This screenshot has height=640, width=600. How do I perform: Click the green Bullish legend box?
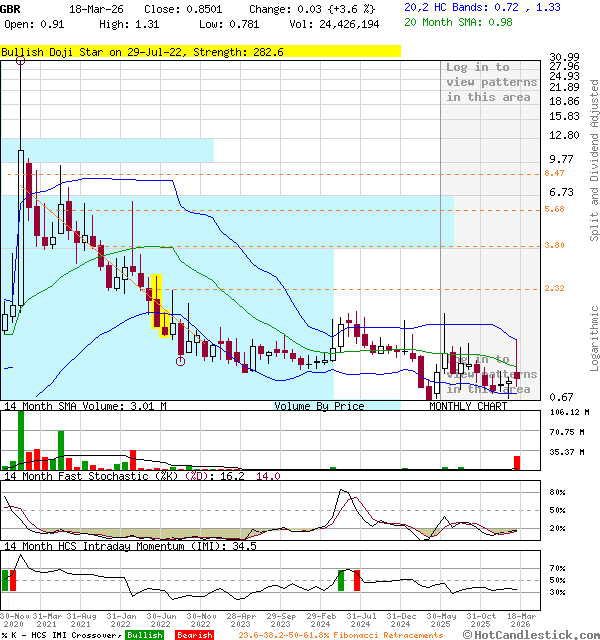pyautogui.click(x=145, y=635)
